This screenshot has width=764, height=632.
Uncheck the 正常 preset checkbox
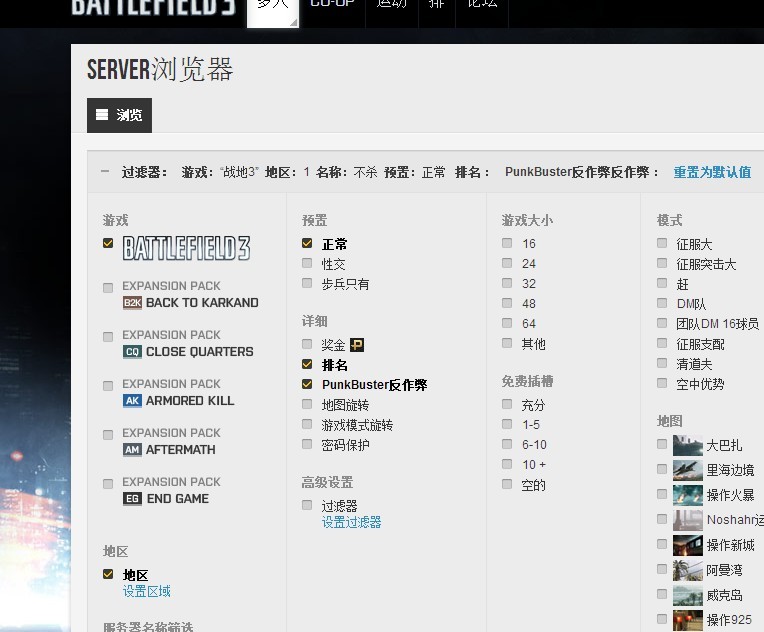tap(307, 243)
